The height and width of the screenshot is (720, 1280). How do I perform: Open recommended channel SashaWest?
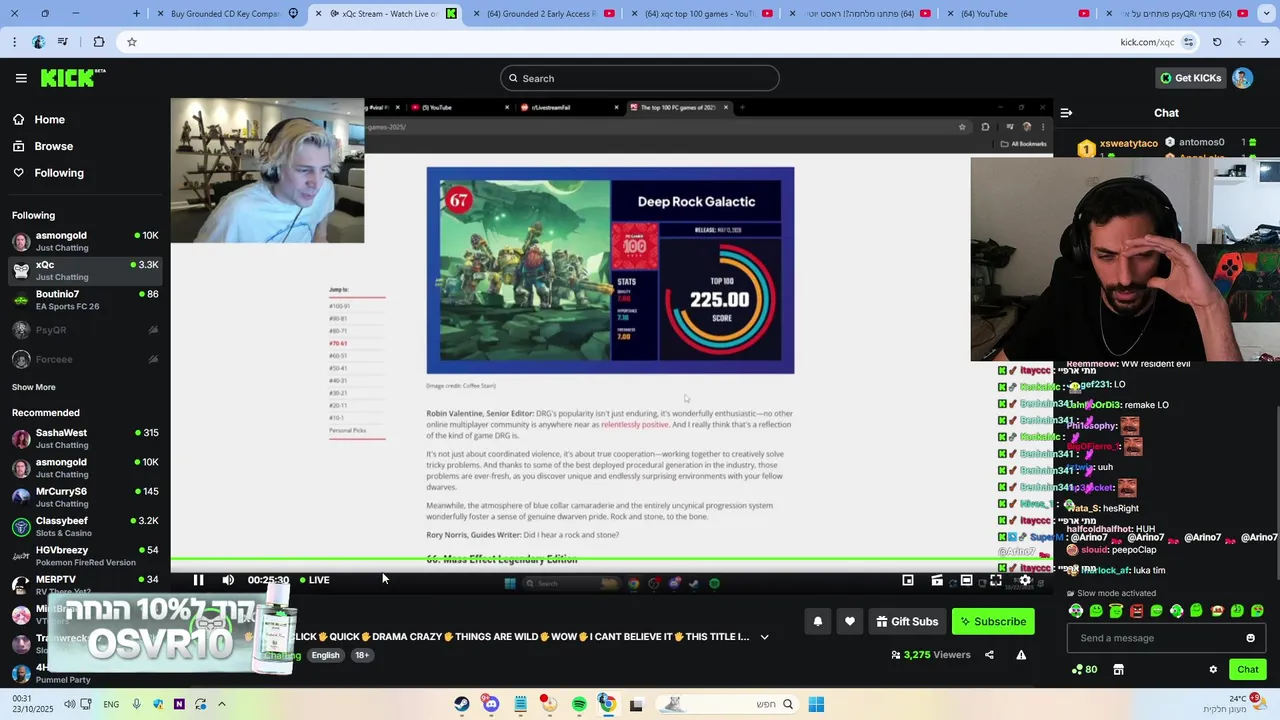point(85,439)
